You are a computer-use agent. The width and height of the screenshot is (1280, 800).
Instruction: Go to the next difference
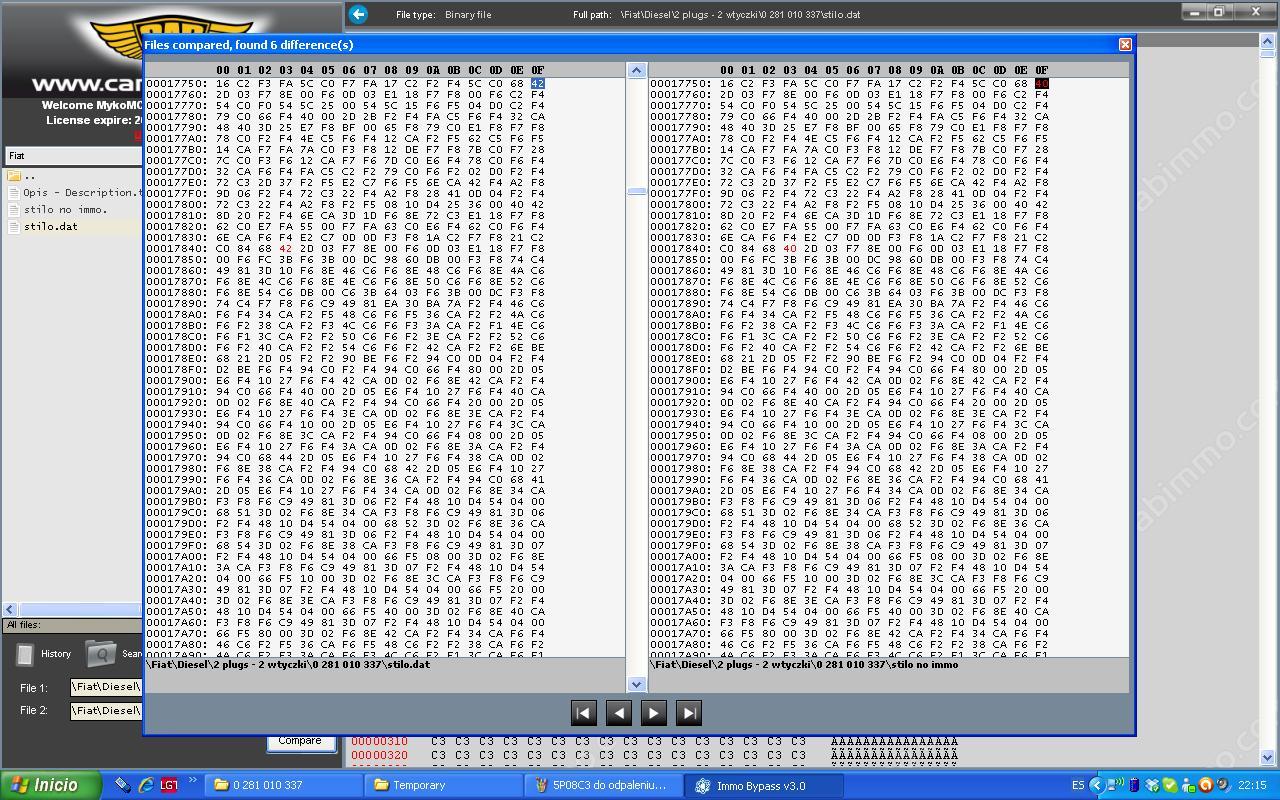click(654, 713)
